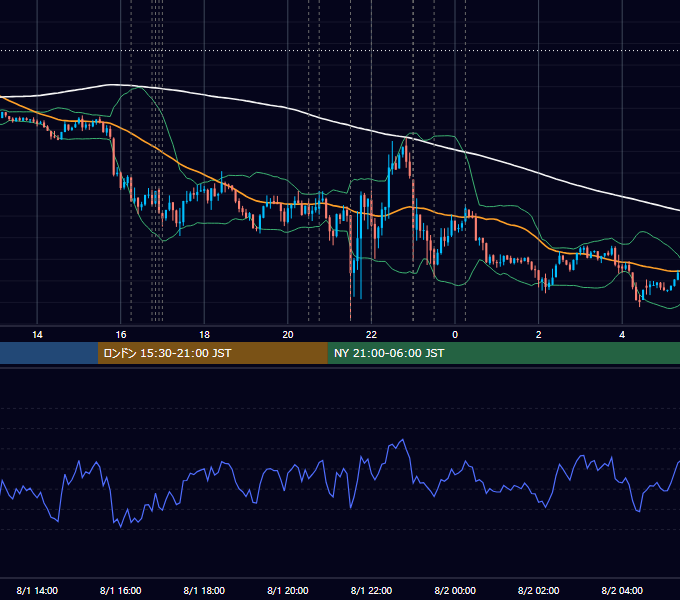680x600 pixels.
Task: Click the blue session bar before ロンドン
Action: pyautogui.click(x=49, y=353)
